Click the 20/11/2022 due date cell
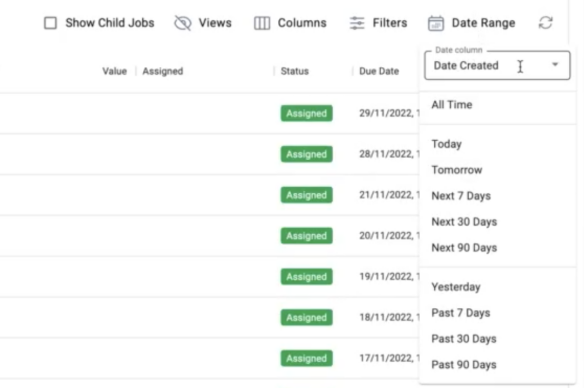584x388 pixels. 389,236
